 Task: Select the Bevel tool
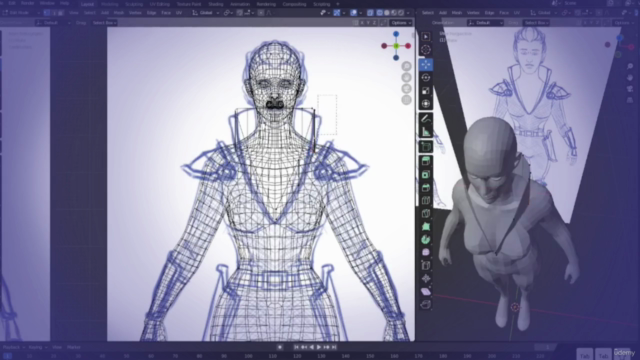click(x=426, y=187)
